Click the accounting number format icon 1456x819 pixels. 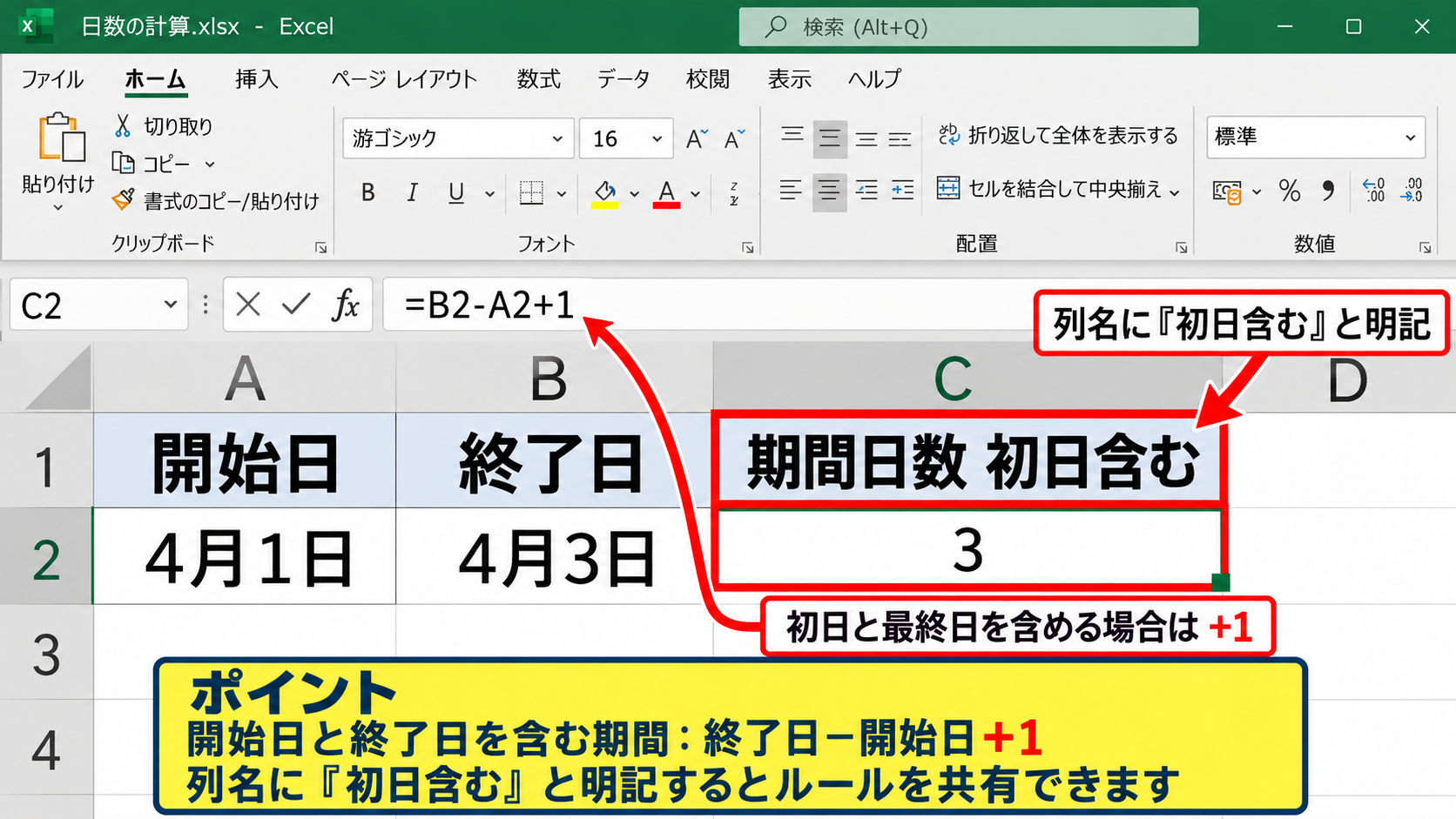1227,191
